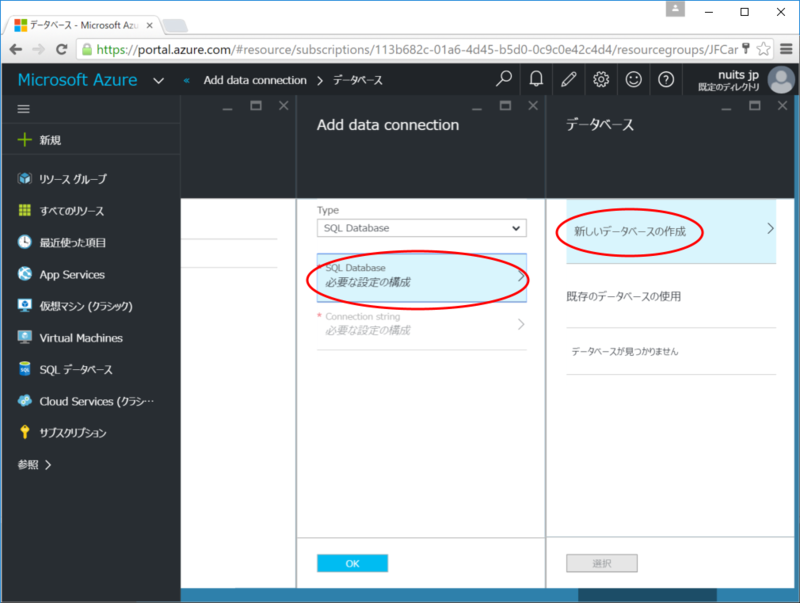Click the green plus 新規 icon
The width and height of the screenshot is (800, 603).
pos(24,139)
